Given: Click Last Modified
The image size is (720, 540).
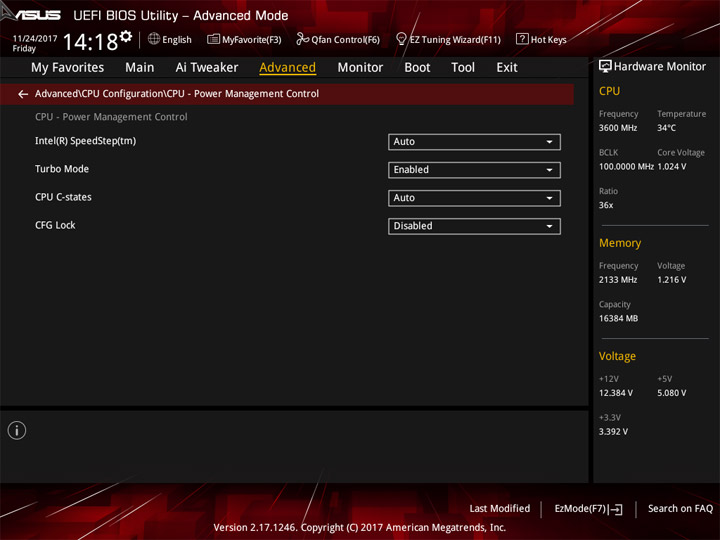Looking at the screenshot, I should 500,509.
